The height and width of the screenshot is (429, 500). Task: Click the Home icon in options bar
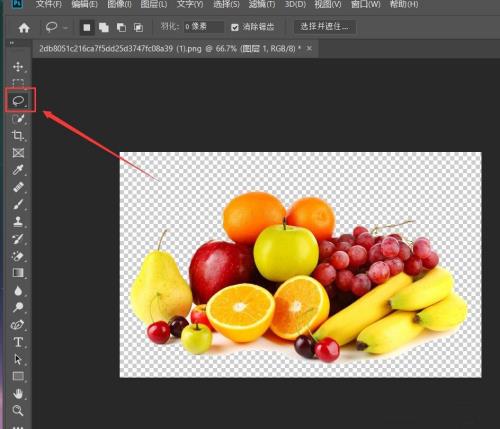(x=24, y=27)
